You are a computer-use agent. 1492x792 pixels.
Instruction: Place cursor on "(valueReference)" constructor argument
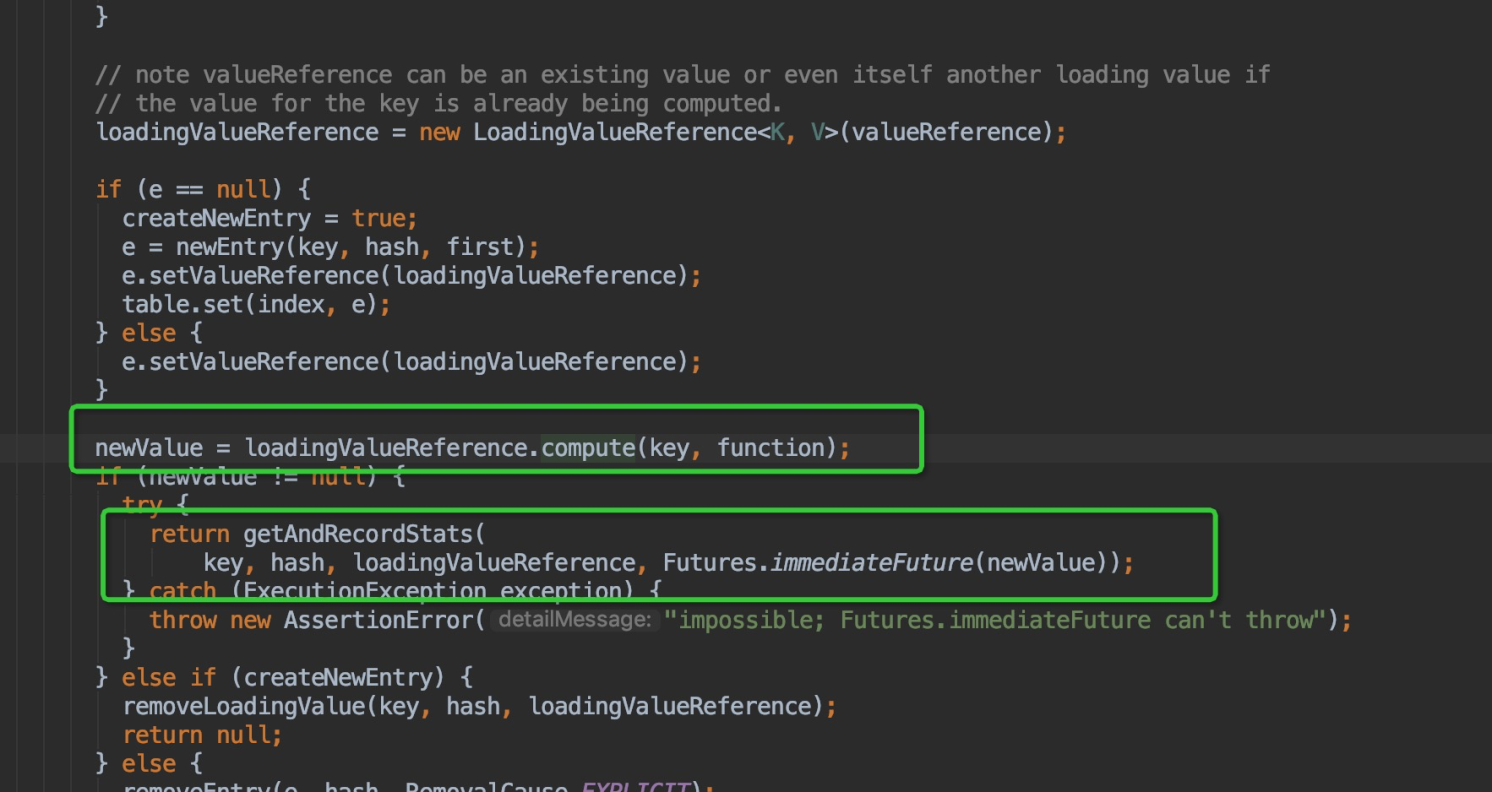pyautogui.click(x=946, y=132)
